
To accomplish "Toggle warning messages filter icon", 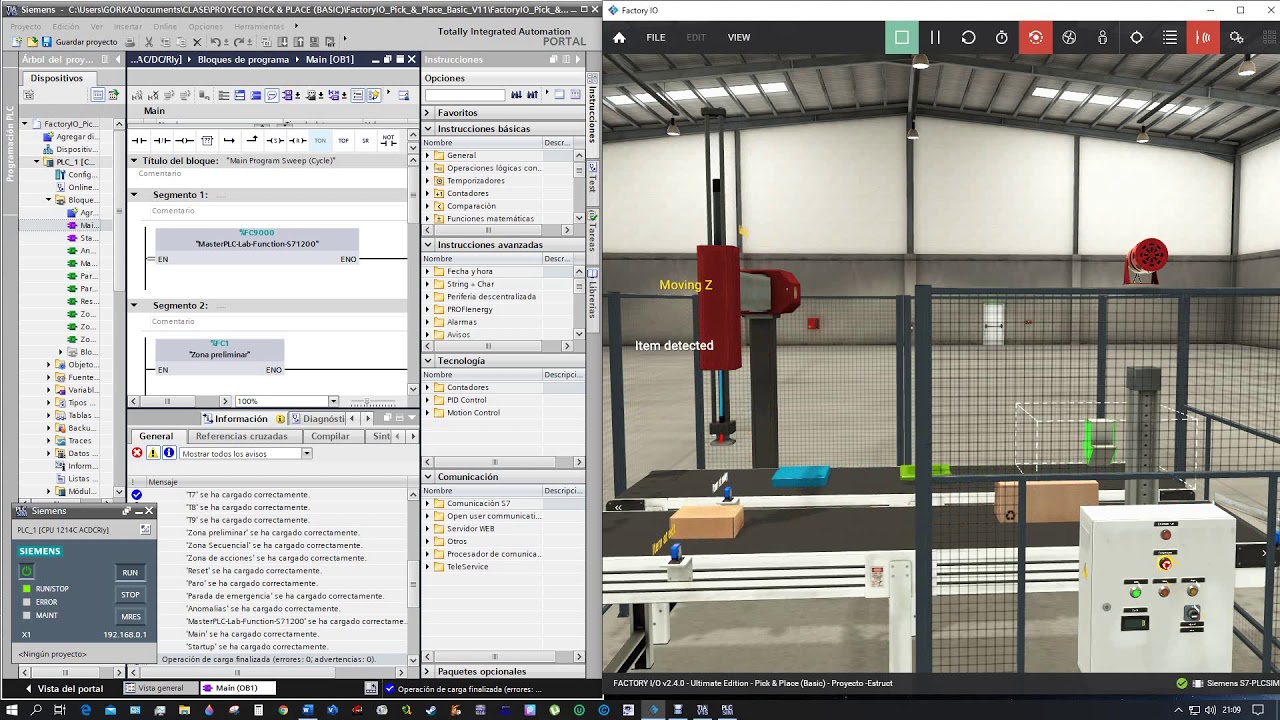I will [x=153, y=453].
